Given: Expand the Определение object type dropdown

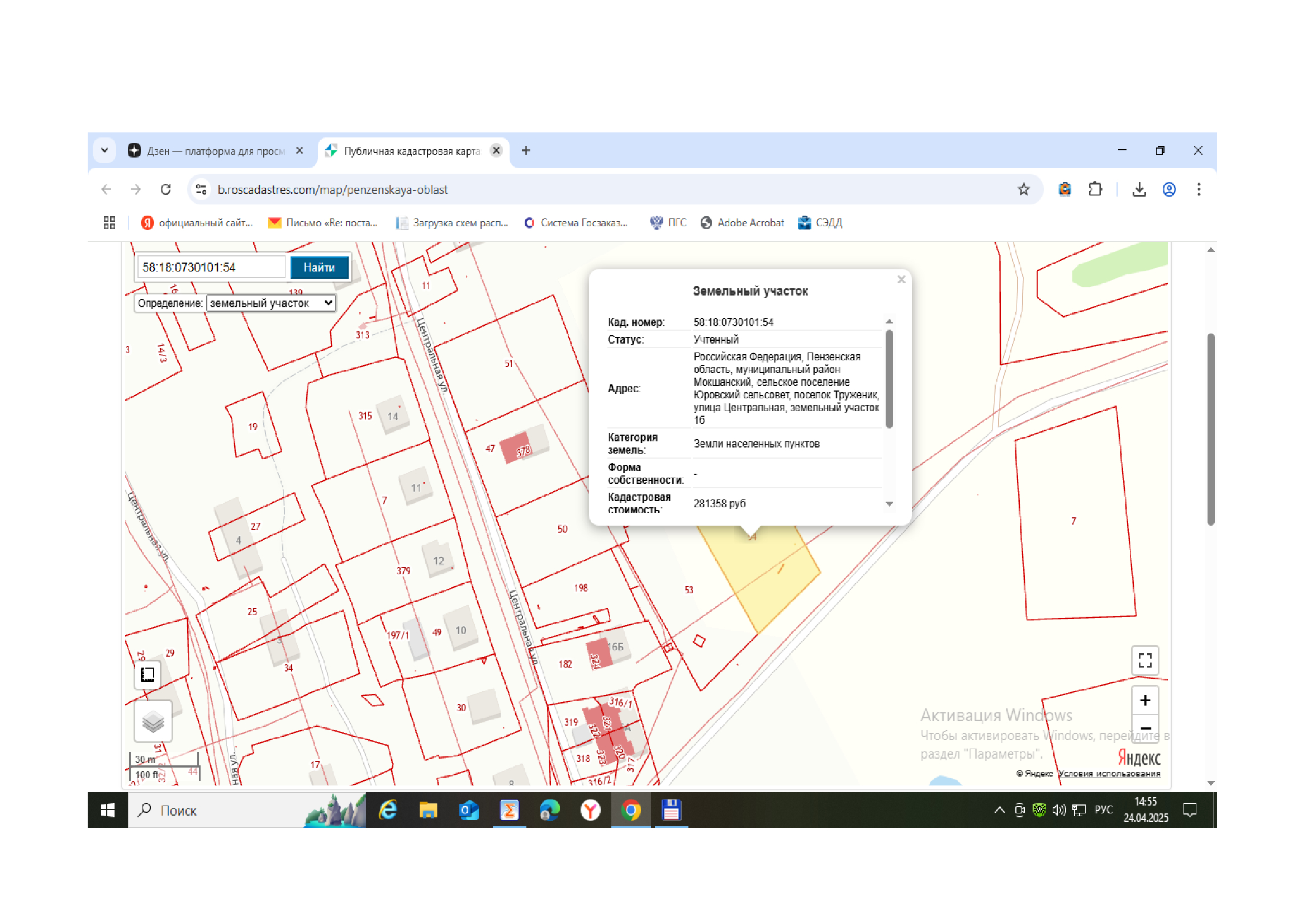Looking at the screenshot, I should [271, 303].
